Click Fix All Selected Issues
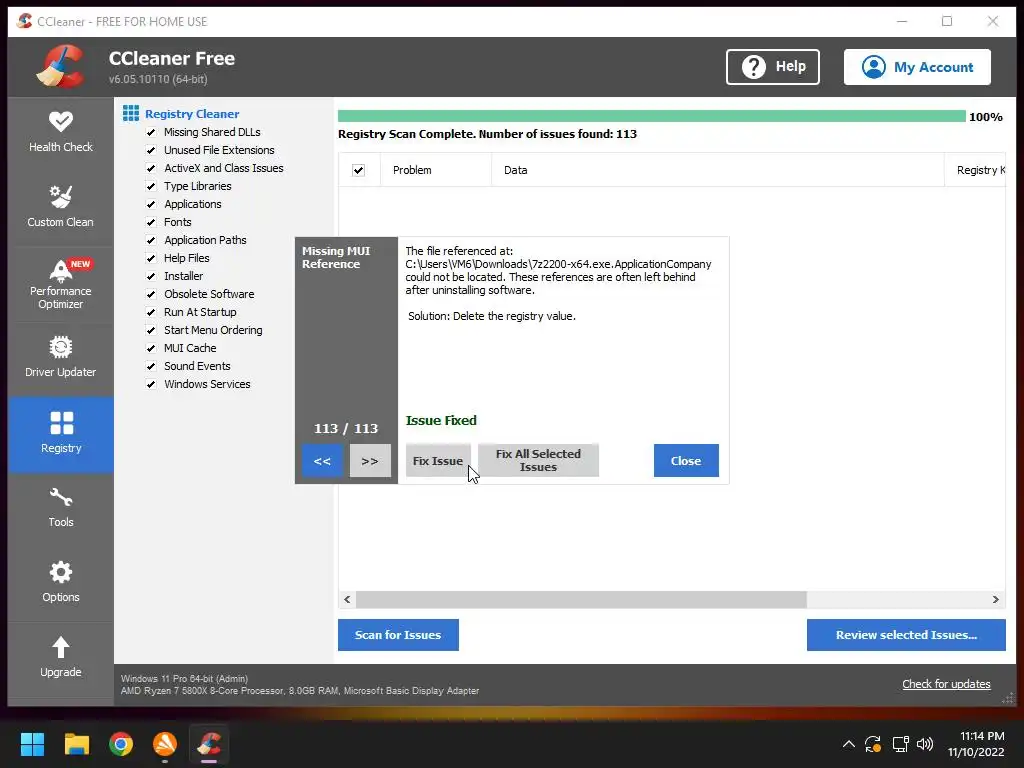The image size is (1024, 768). point(538,460)
